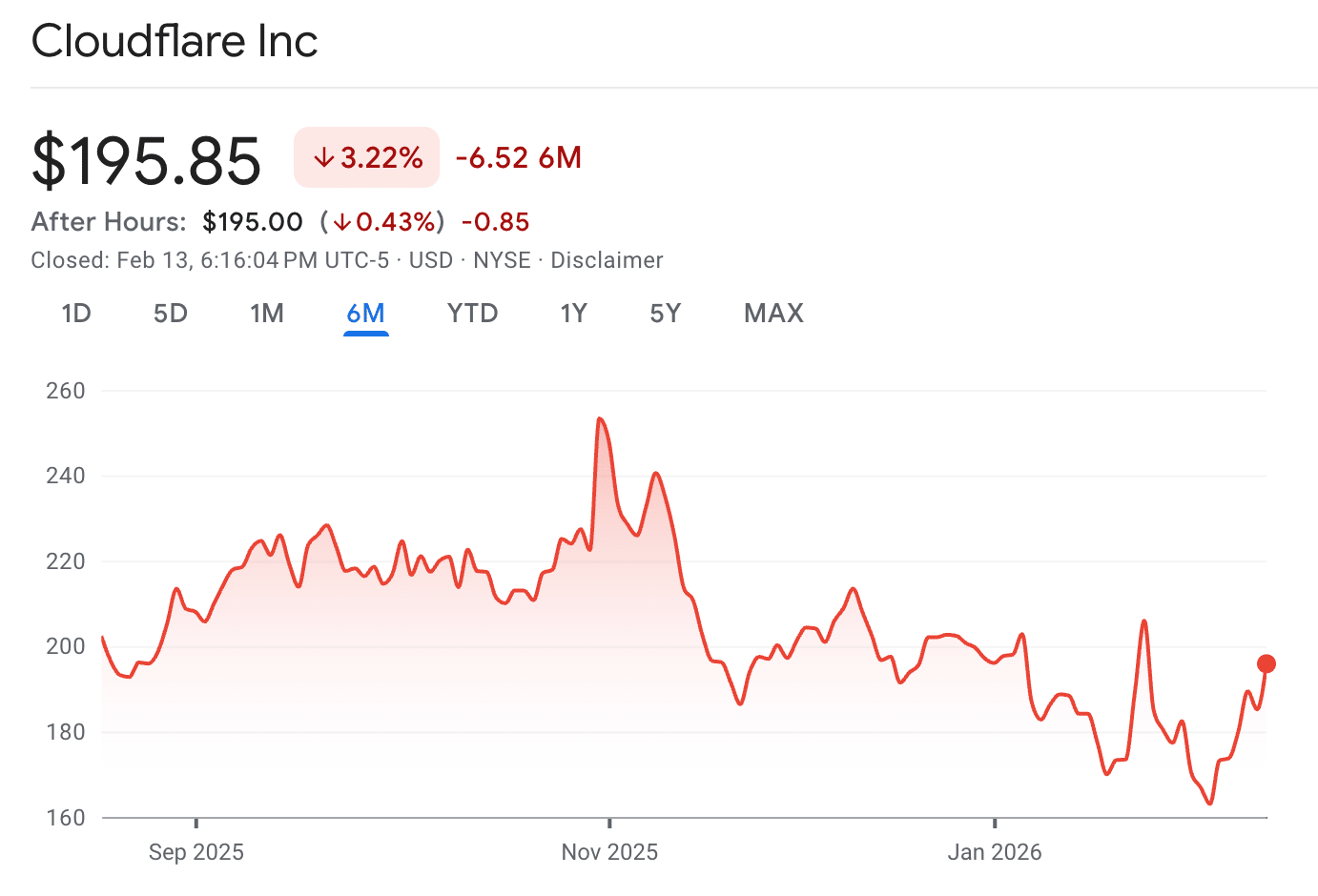
Task: Click the Jan 2026 axis label
Action: (995, 852)
